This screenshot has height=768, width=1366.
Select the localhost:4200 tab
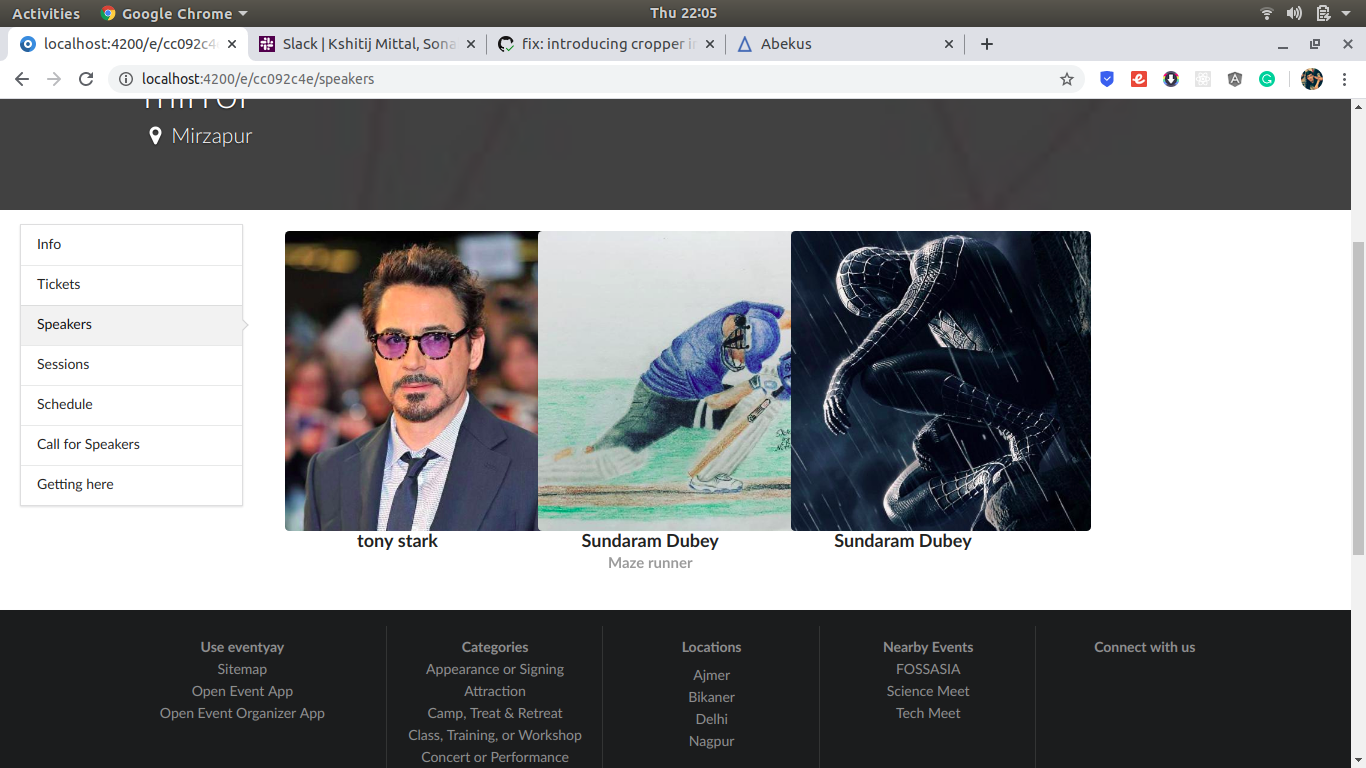[128, 44]
